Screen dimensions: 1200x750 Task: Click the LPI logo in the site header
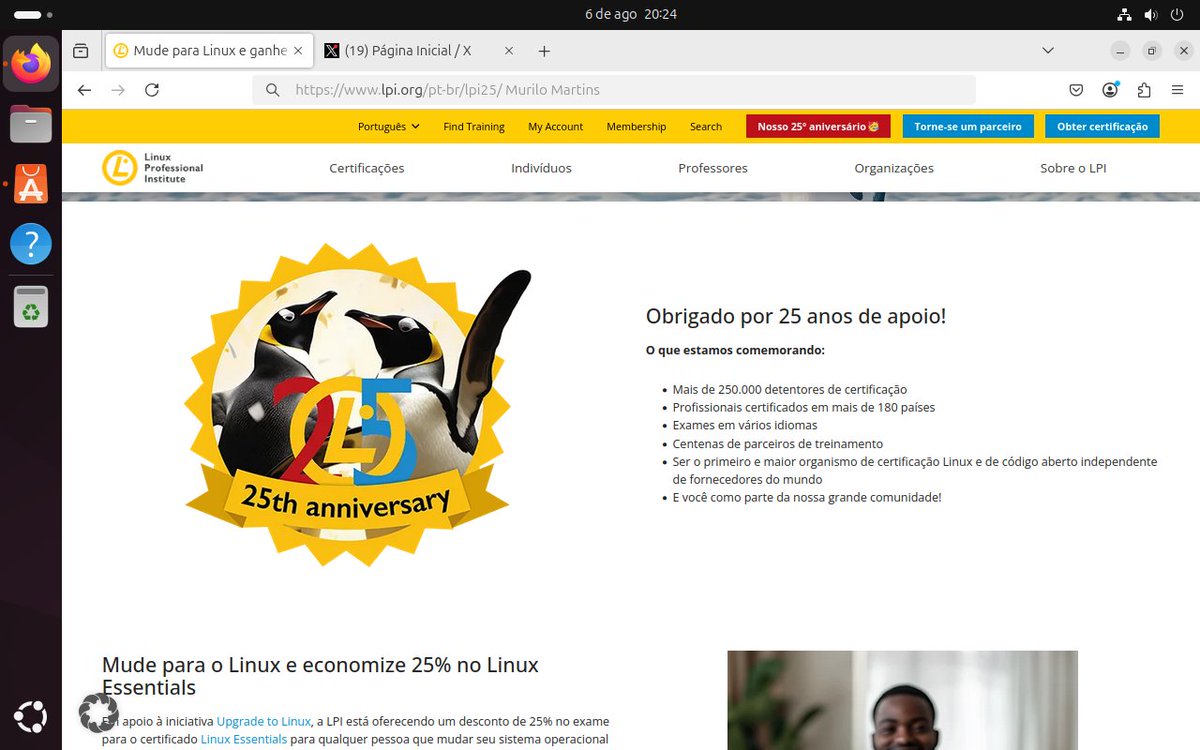(x=153, y=168)
